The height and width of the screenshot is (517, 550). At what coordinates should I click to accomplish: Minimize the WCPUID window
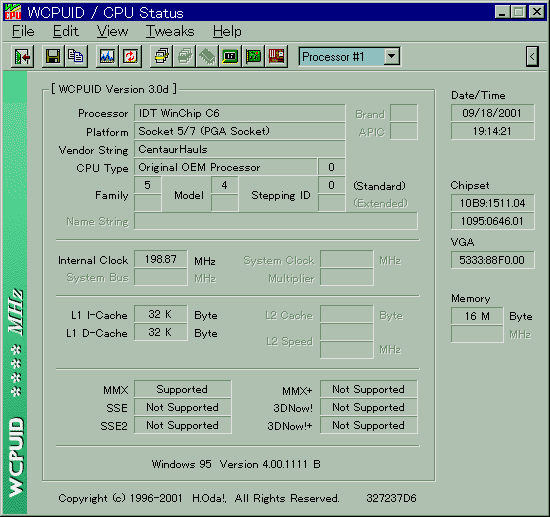click(x=502, y=12)
